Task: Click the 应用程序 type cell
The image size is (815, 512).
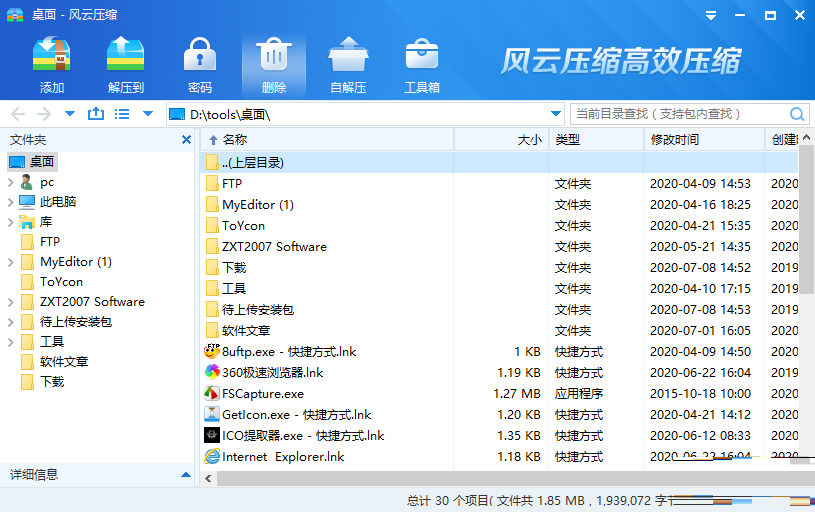Action: (579, 394)
